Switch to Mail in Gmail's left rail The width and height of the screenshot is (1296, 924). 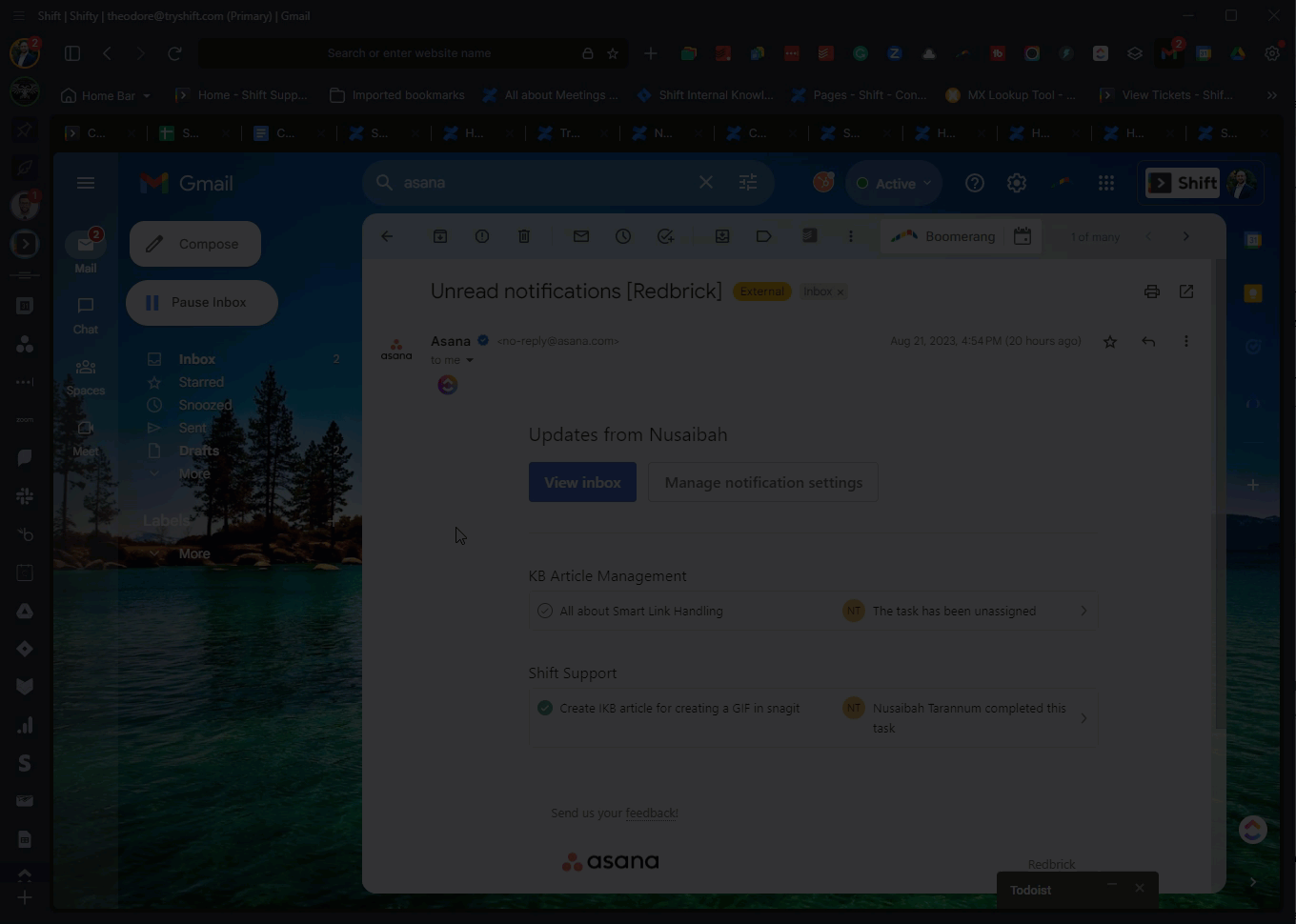[x=86, y=251]
